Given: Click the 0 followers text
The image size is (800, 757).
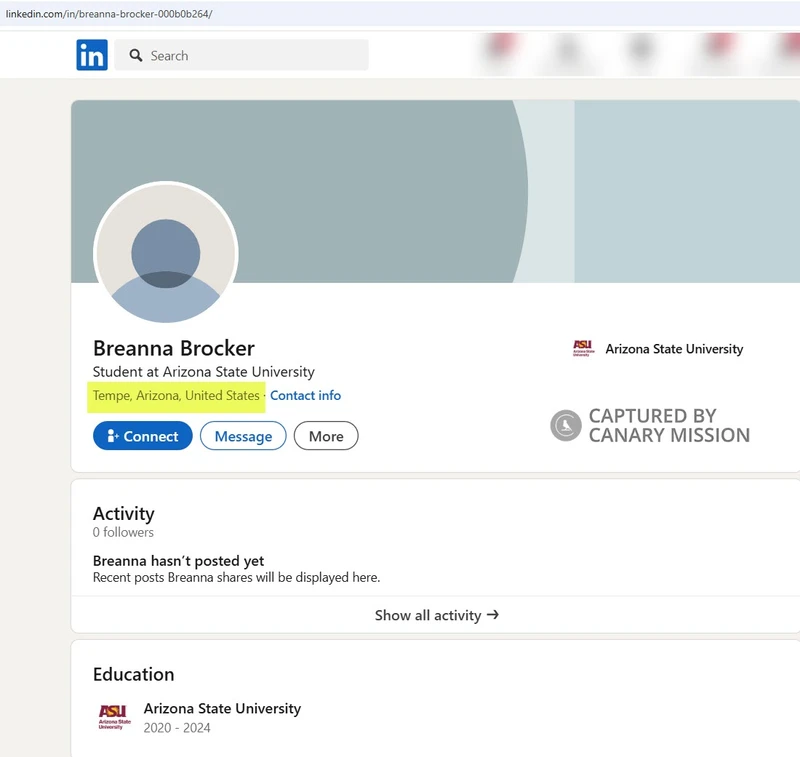Looking at the screenshot, I should tap(123, 532).
